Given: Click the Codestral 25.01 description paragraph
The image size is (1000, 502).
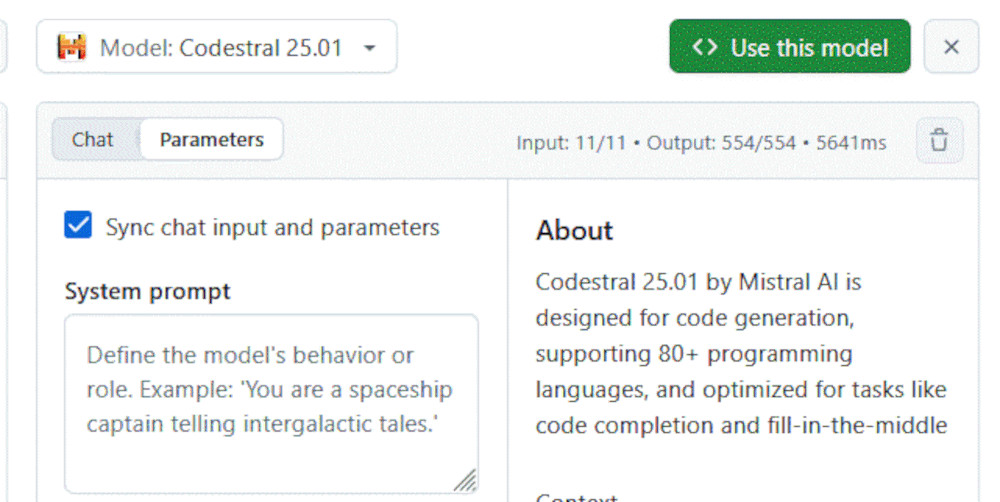Looking at the screenshot, I should 740,354.
